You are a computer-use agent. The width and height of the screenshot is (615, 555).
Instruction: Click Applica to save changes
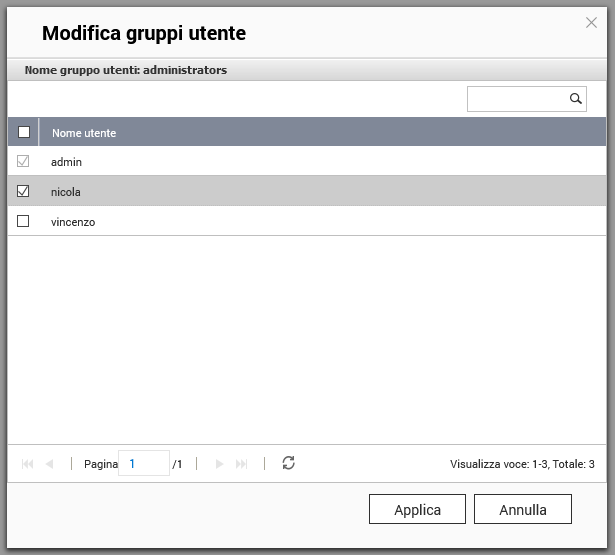pos(417,509)
